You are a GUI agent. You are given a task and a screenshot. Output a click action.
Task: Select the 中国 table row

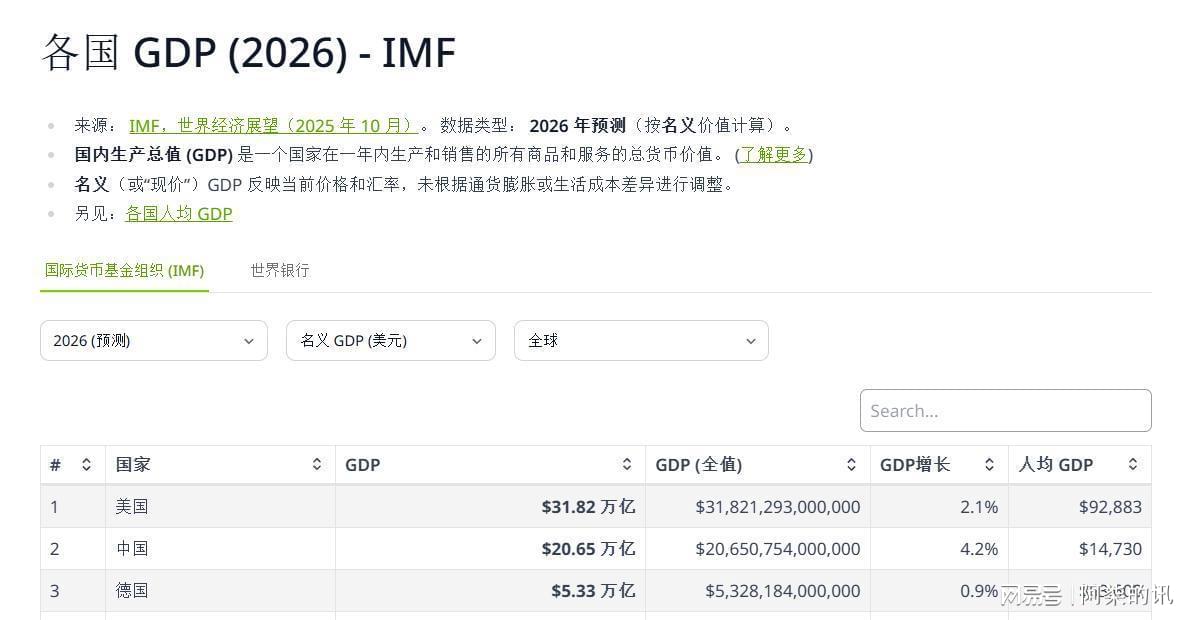coord(132,549)
